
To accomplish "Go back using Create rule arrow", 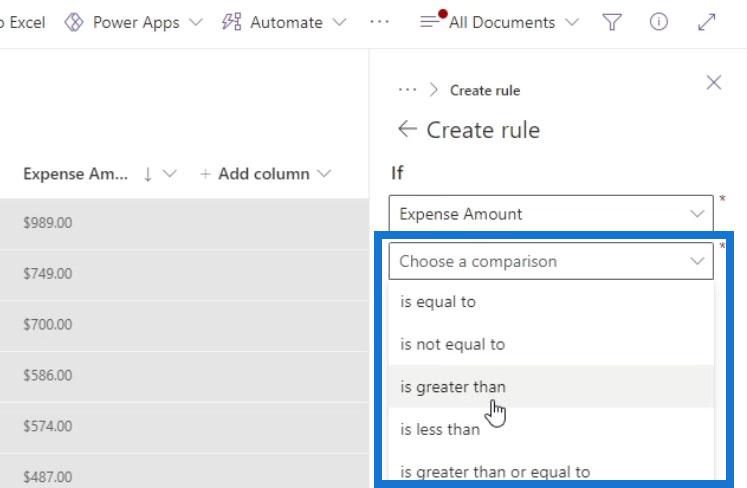I will coord(407,129).
